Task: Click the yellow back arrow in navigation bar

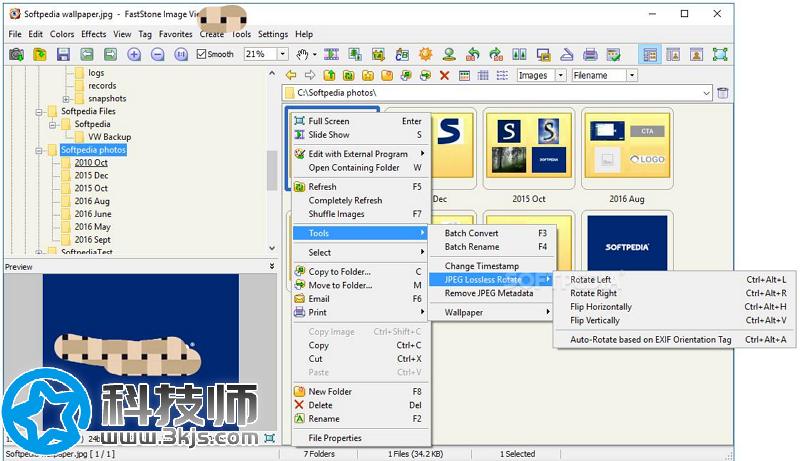Action: tap(291, 75)
